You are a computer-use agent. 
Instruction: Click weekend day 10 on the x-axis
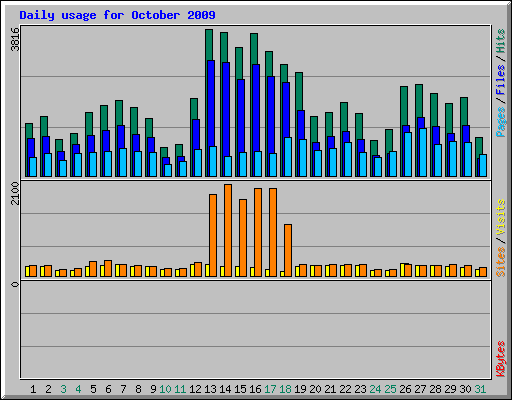165,389
